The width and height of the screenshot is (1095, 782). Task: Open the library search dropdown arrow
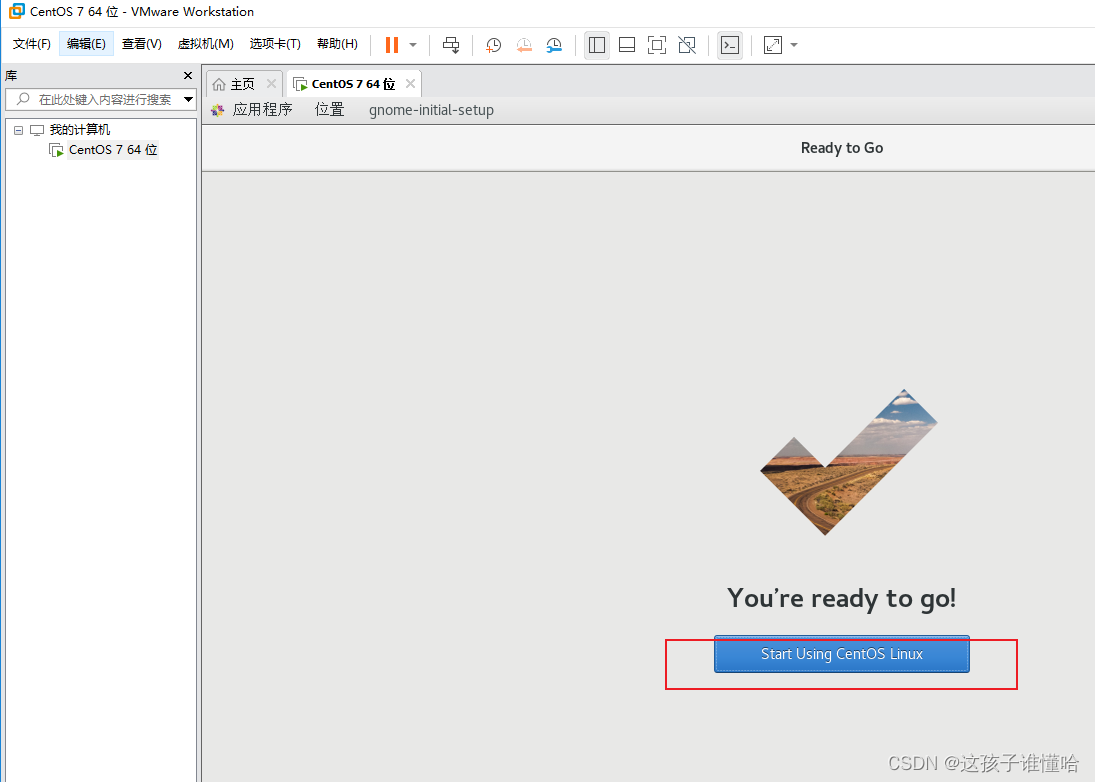[x=189, y=99]
